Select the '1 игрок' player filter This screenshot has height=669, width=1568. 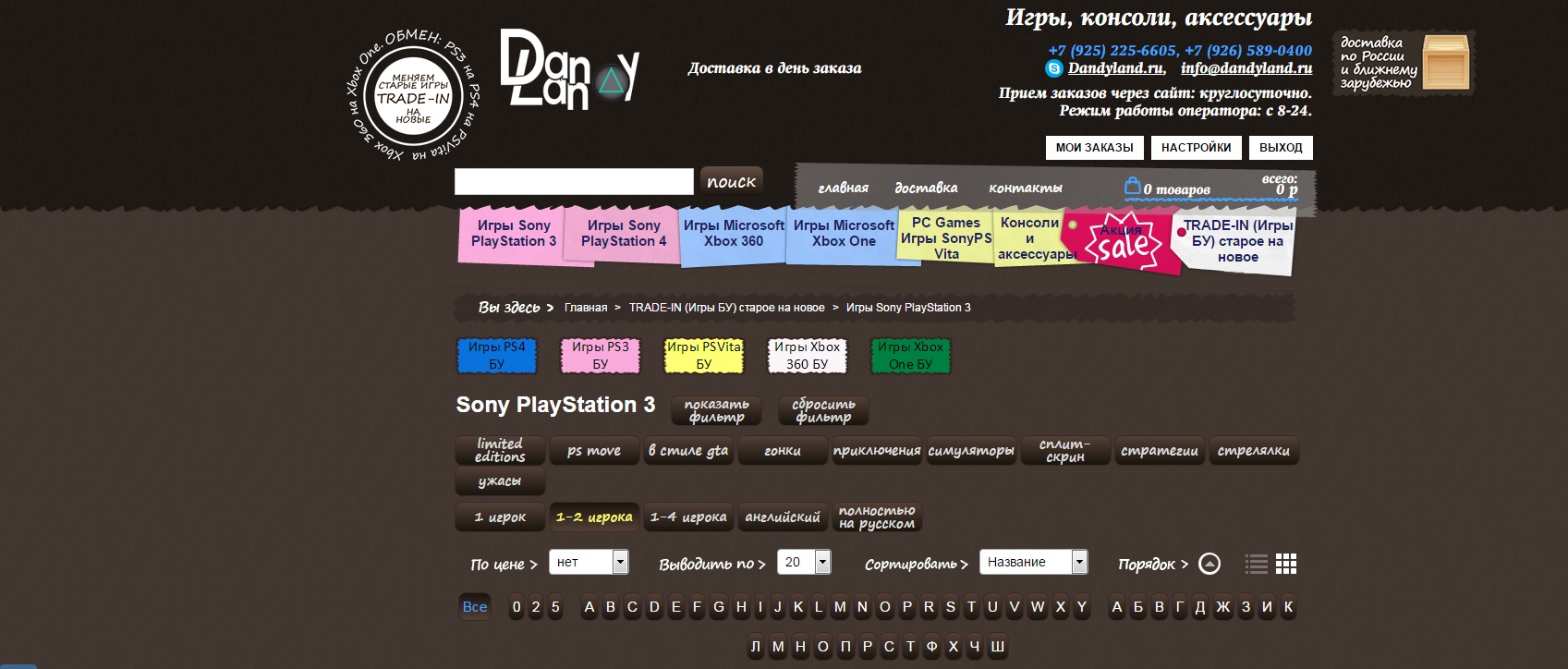click(x=500, y=517)
